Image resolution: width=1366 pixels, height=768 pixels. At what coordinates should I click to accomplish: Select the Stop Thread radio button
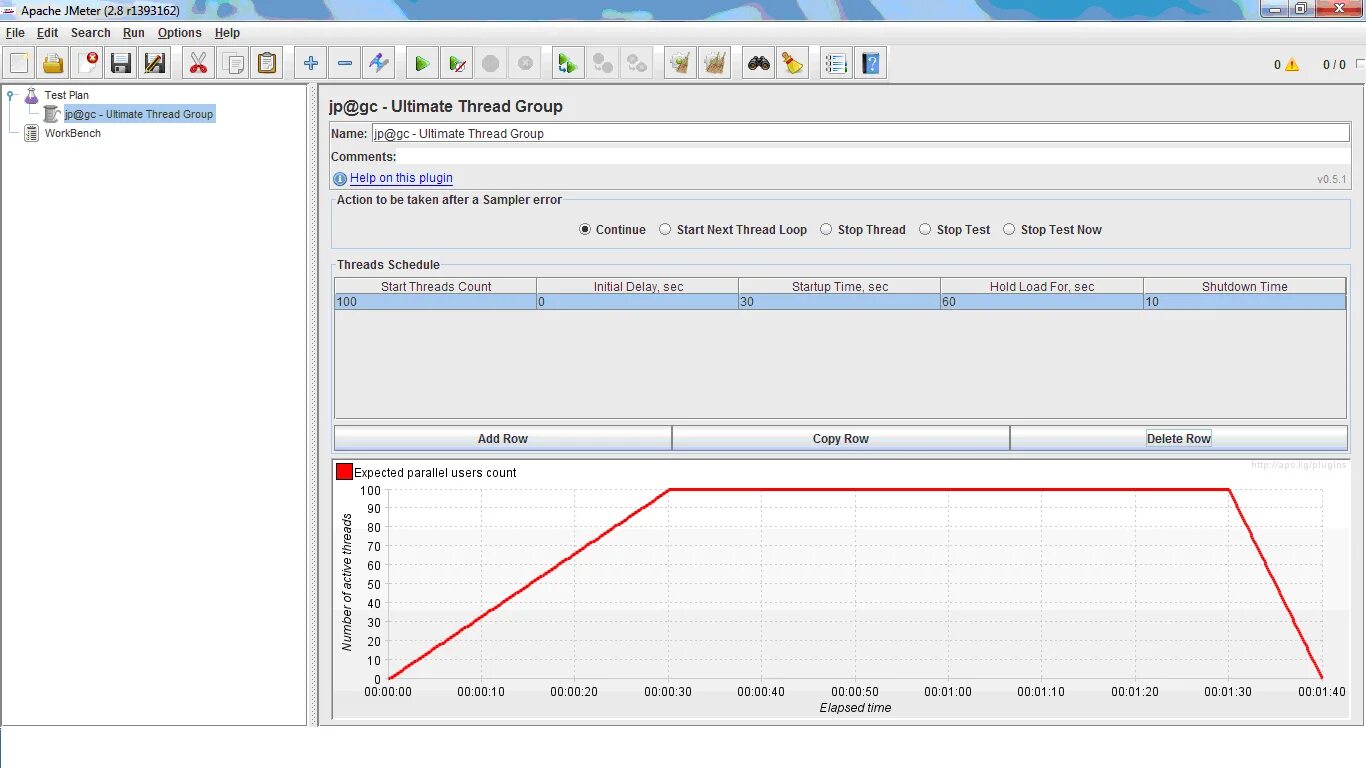[x=826, y=229]
